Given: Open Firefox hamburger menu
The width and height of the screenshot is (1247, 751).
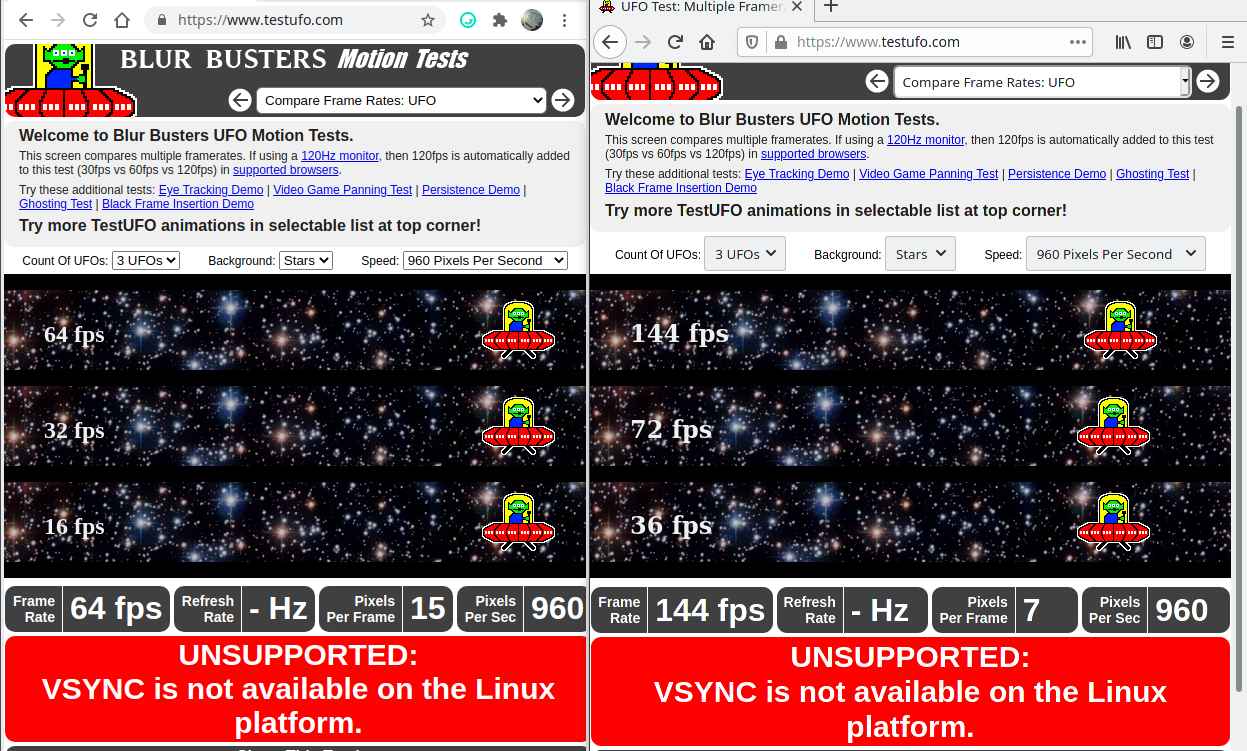Looking at the screenshot, I should [1228, 42].
